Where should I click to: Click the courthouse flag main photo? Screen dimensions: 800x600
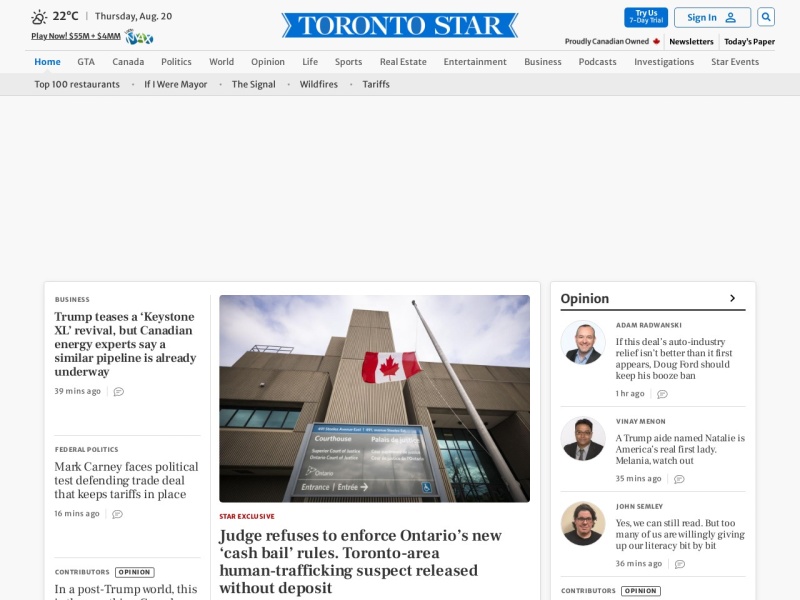tap(374, 398)
